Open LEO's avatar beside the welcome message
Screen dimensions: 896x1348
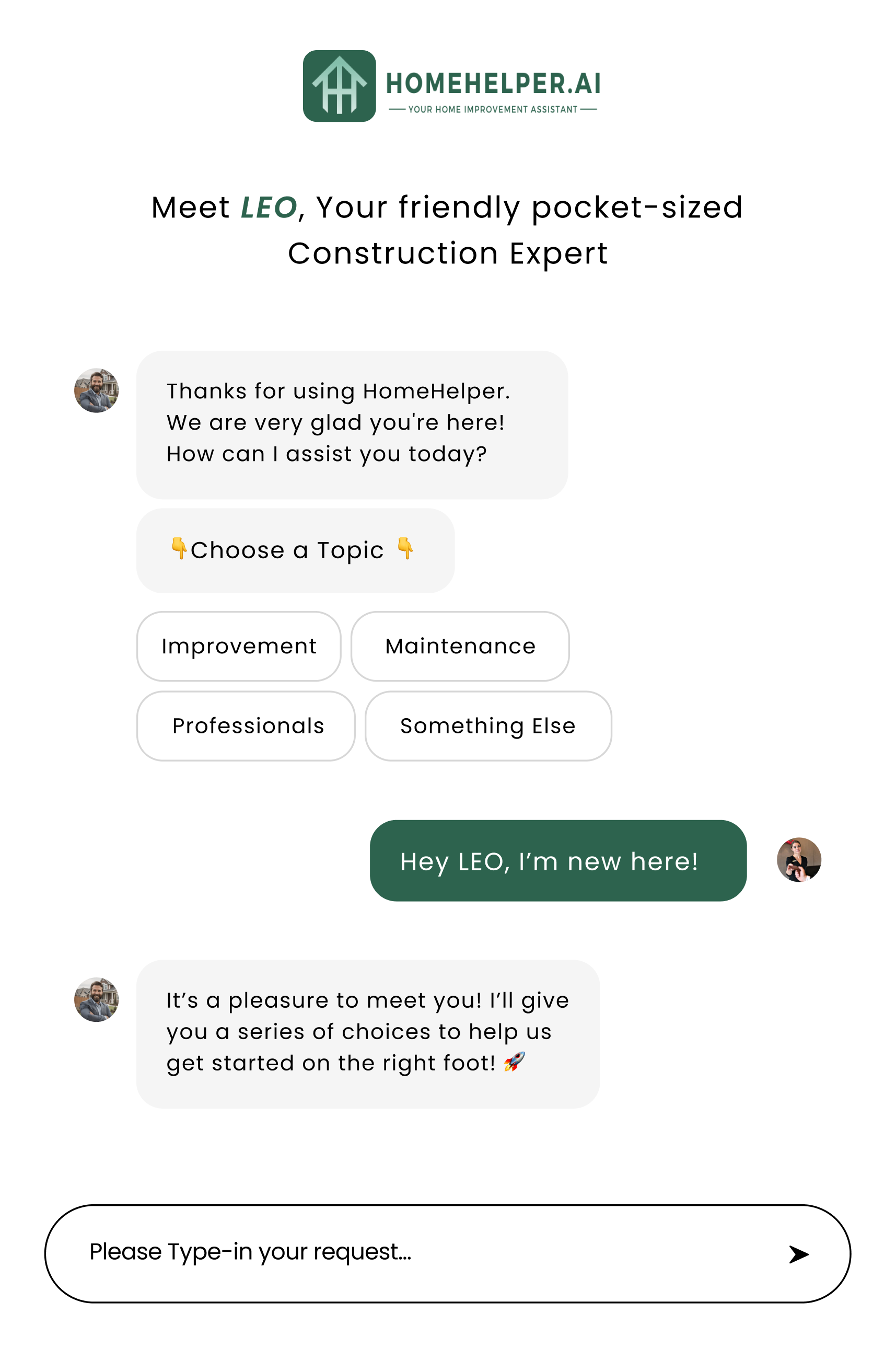coord(97,390)
